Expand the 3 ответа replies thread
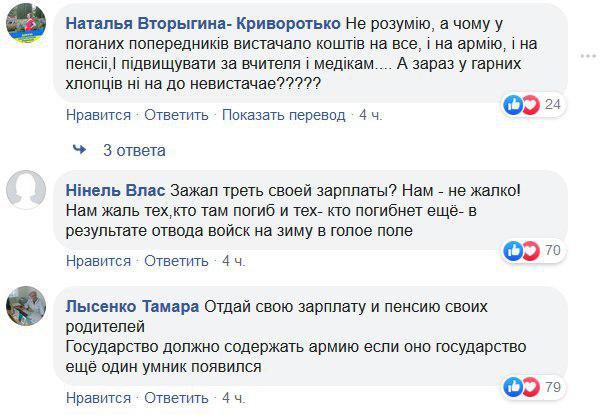Screen dimensions: 606x415 point(134,151)
